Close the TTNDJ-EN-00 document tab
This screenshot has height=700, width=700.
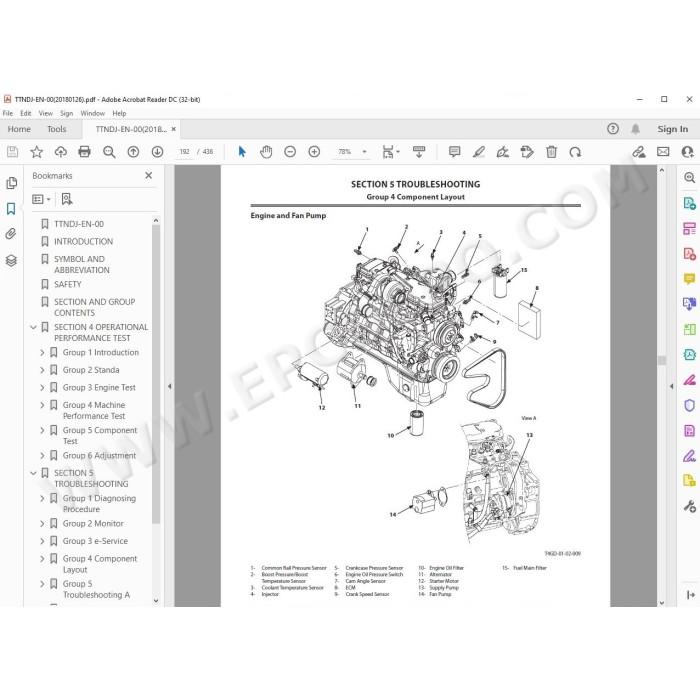(174, 129)
